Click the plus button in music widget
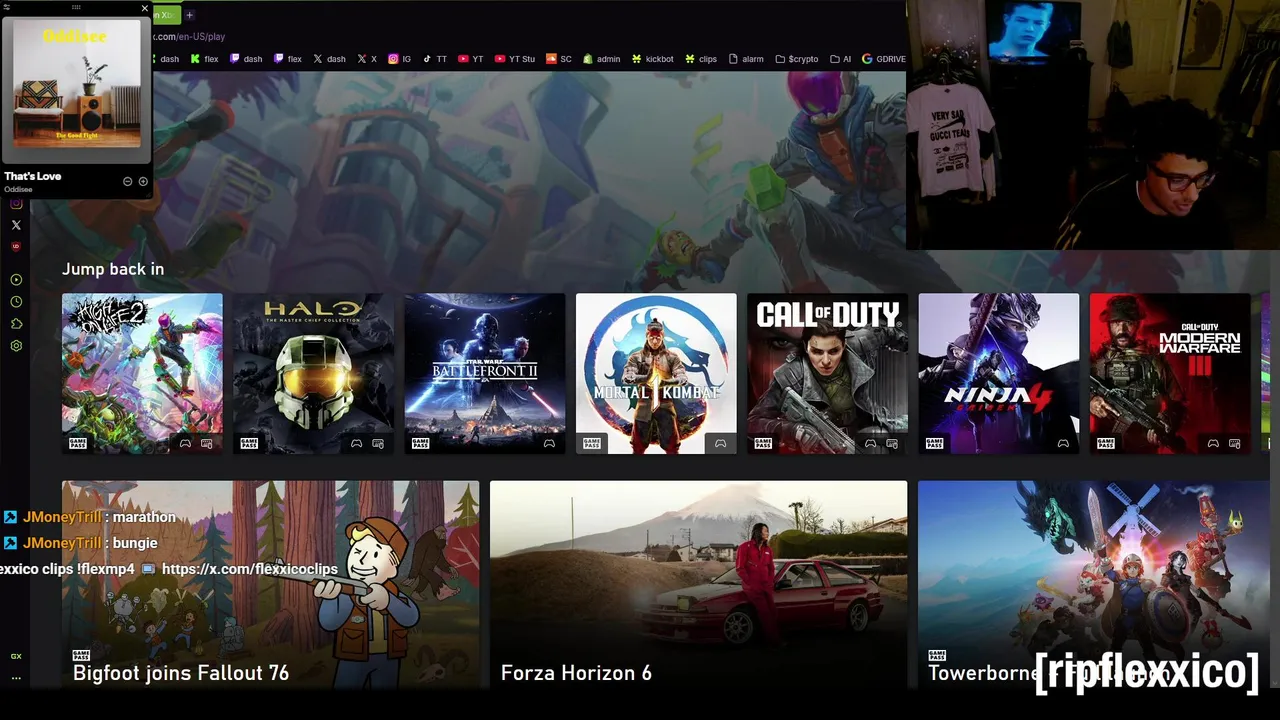This screenshot has height=720, width=1280. (x=143, y=181)
